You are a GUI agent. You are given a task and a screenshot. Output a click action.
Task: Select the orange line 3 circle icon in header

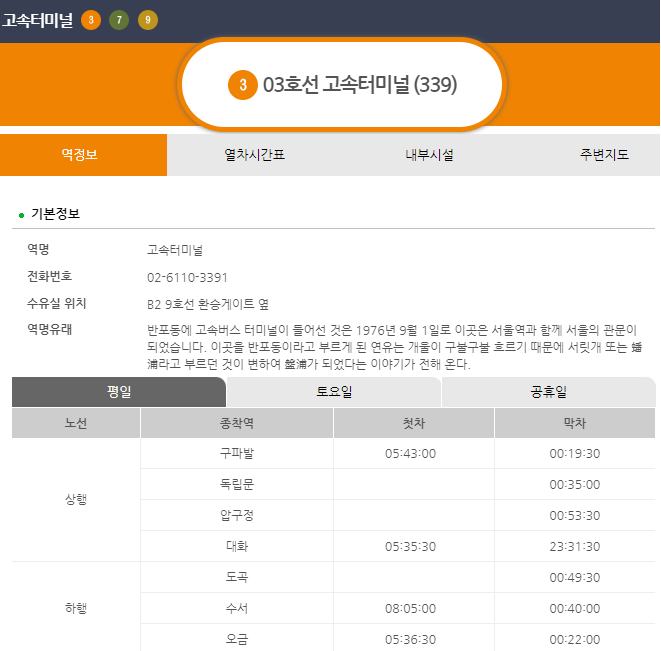pos(91,20)
